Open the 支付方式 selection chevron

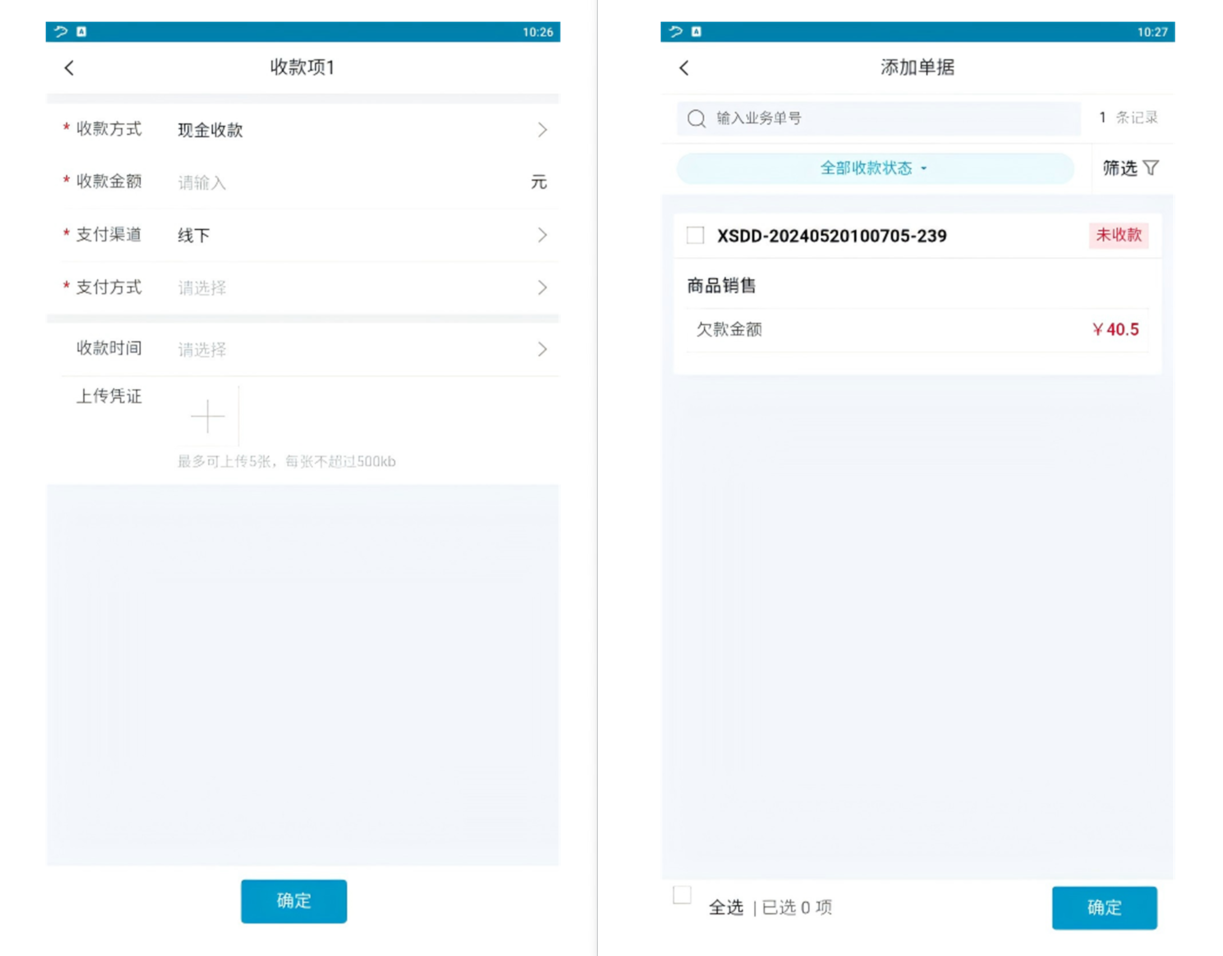(x=542, y=288)
